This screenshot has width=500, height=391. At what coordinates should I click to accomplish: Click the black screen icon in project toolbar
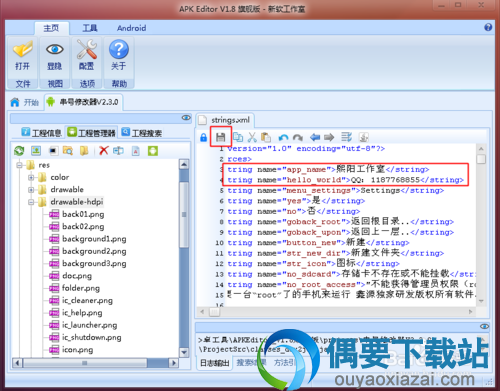[53, 151]
